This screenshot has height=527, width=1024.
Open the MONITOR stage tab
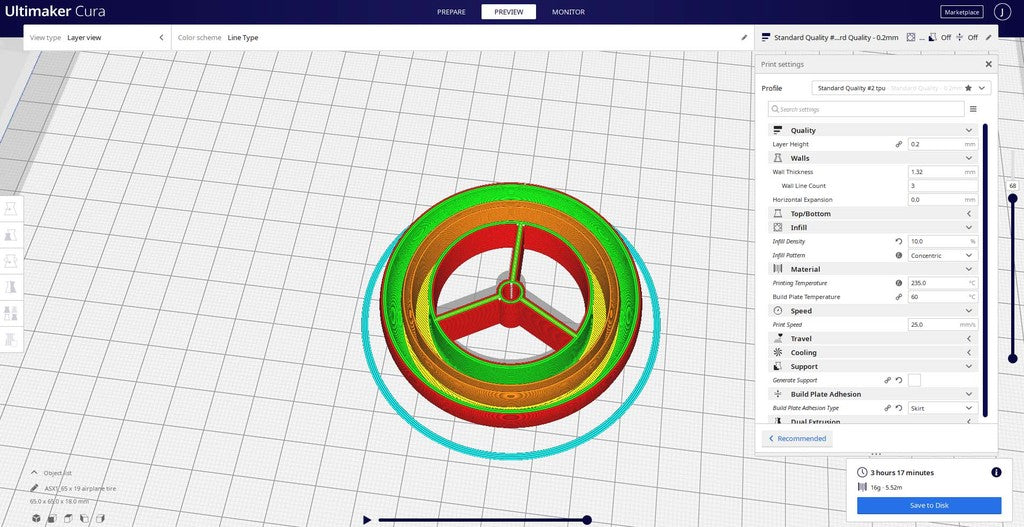tap(568, 12)
